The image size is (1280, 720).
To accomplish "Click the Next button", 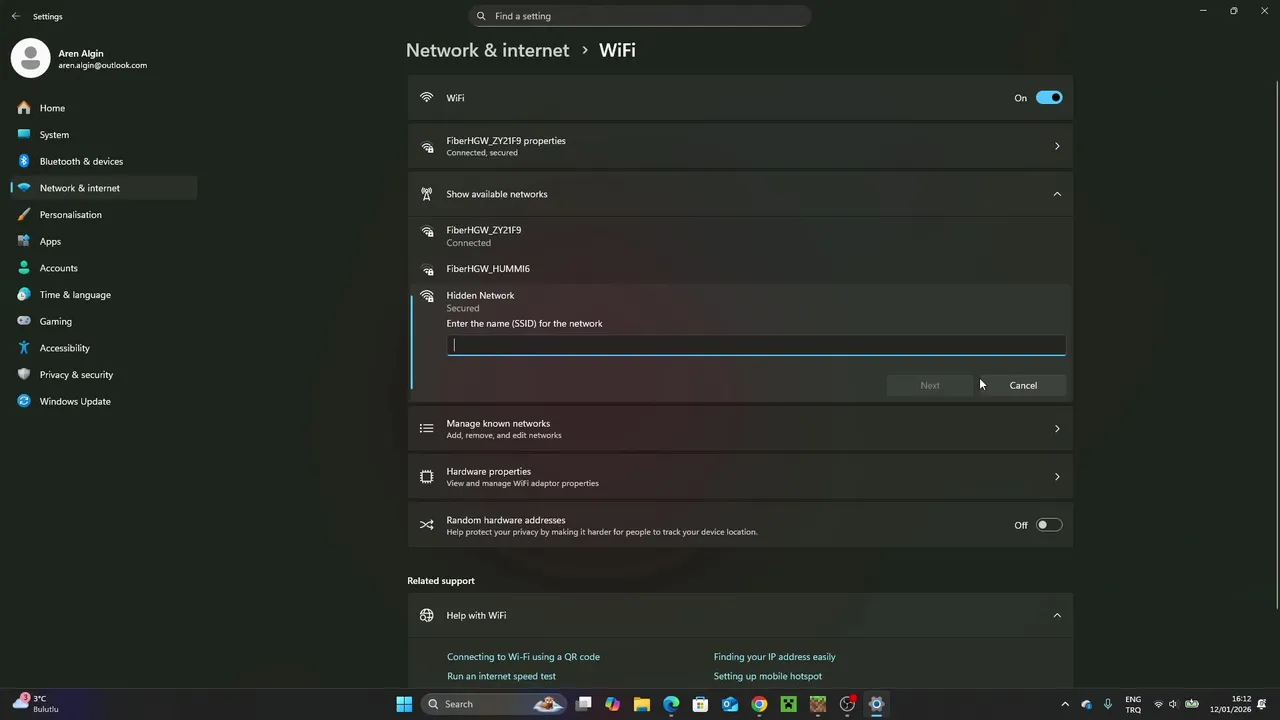I will 930,385.
